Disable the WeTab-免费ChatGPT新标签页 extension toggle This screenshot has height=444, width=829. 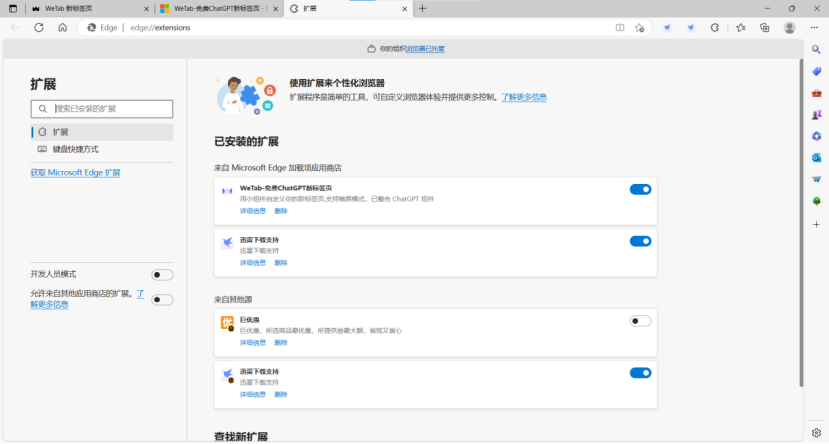[640, 190]
